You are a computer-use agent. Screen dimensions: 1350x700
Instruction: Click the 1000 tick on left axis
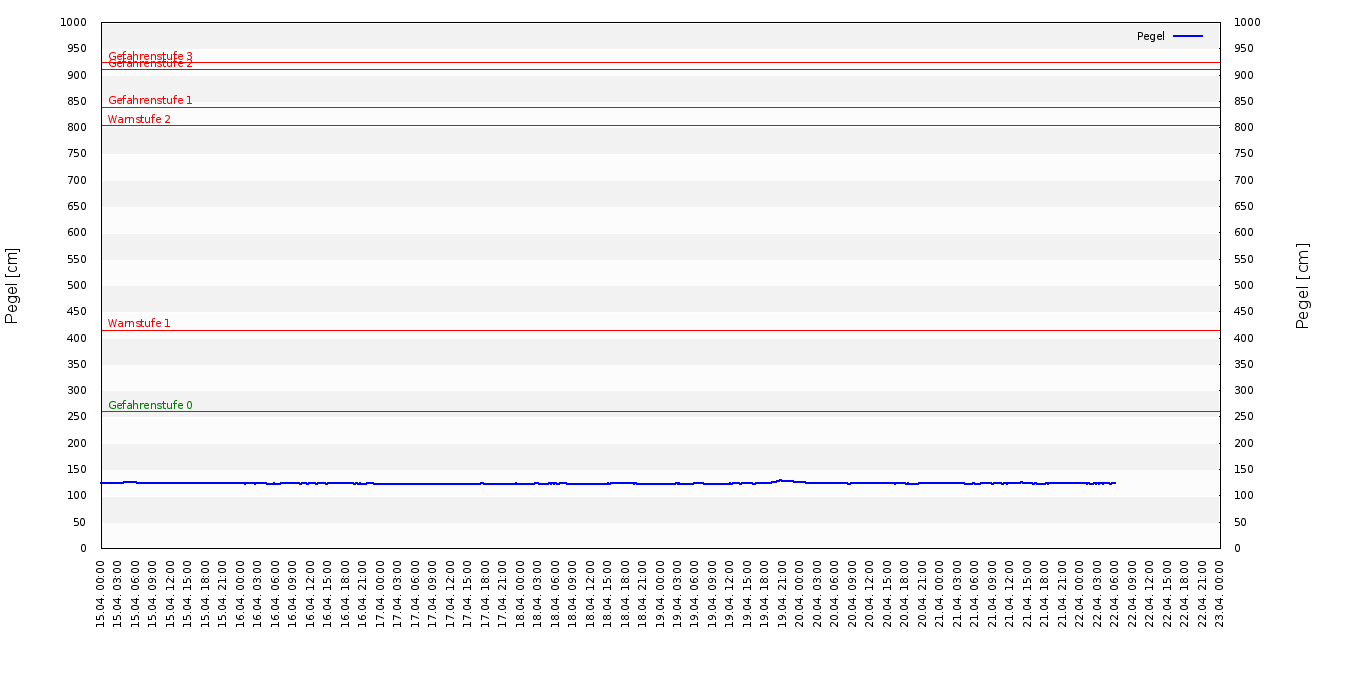(x=73, y=22)
